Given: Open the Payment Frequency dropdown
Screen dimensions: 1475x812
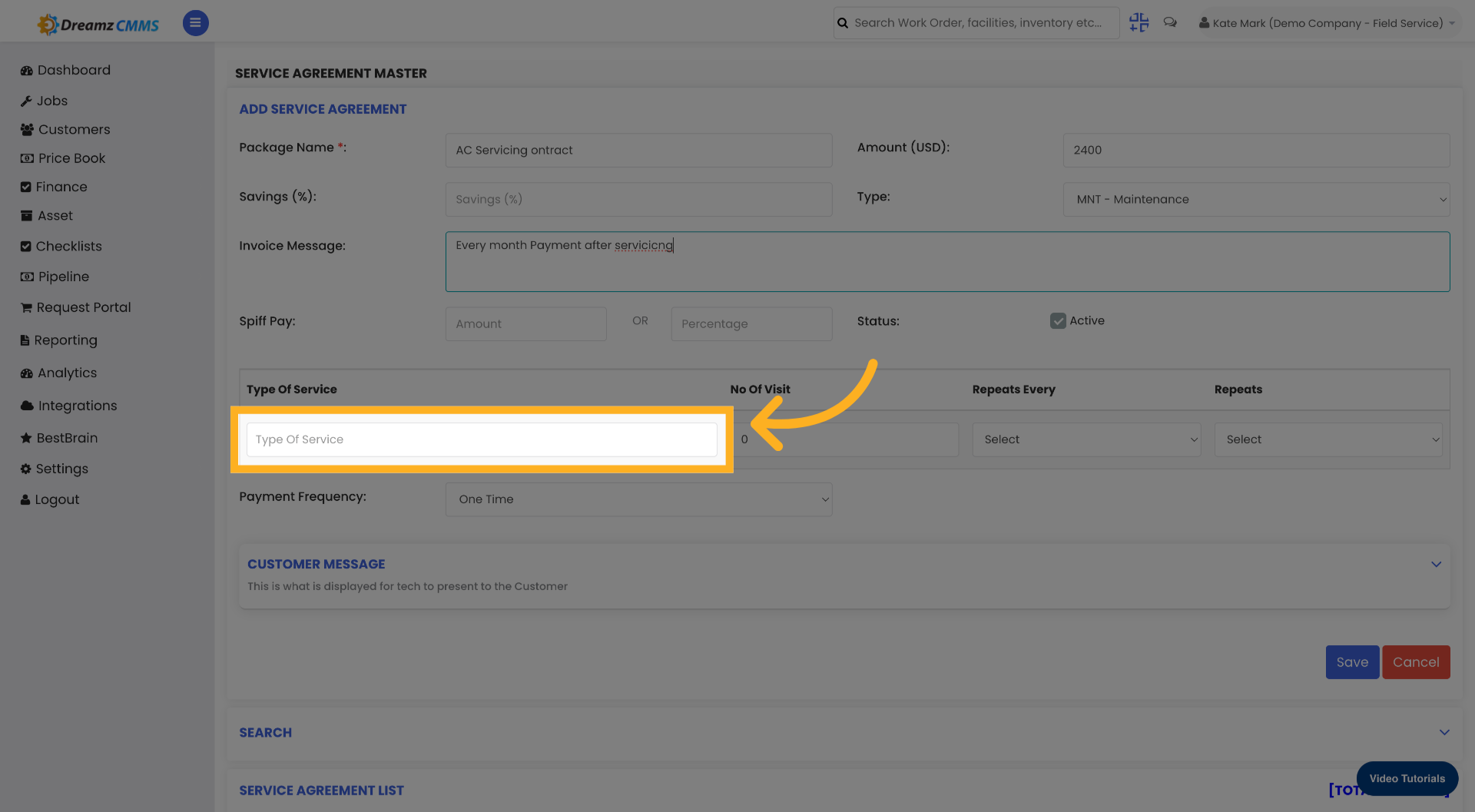Looking at the screenshot, I should point(638,499).
